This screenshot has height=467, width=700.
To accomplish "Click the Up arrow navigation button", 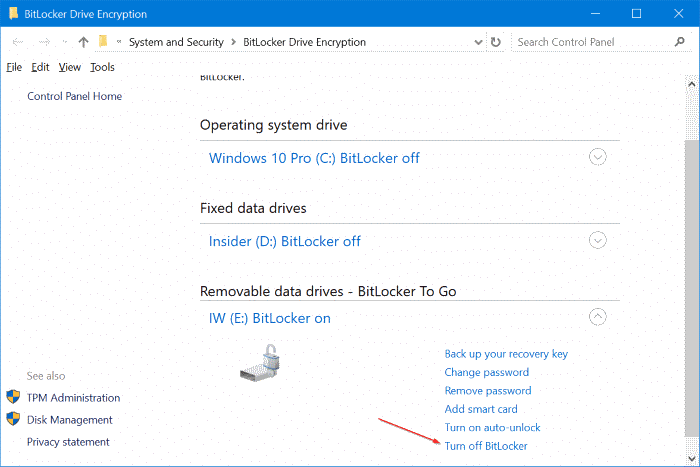I will (83, 42).
